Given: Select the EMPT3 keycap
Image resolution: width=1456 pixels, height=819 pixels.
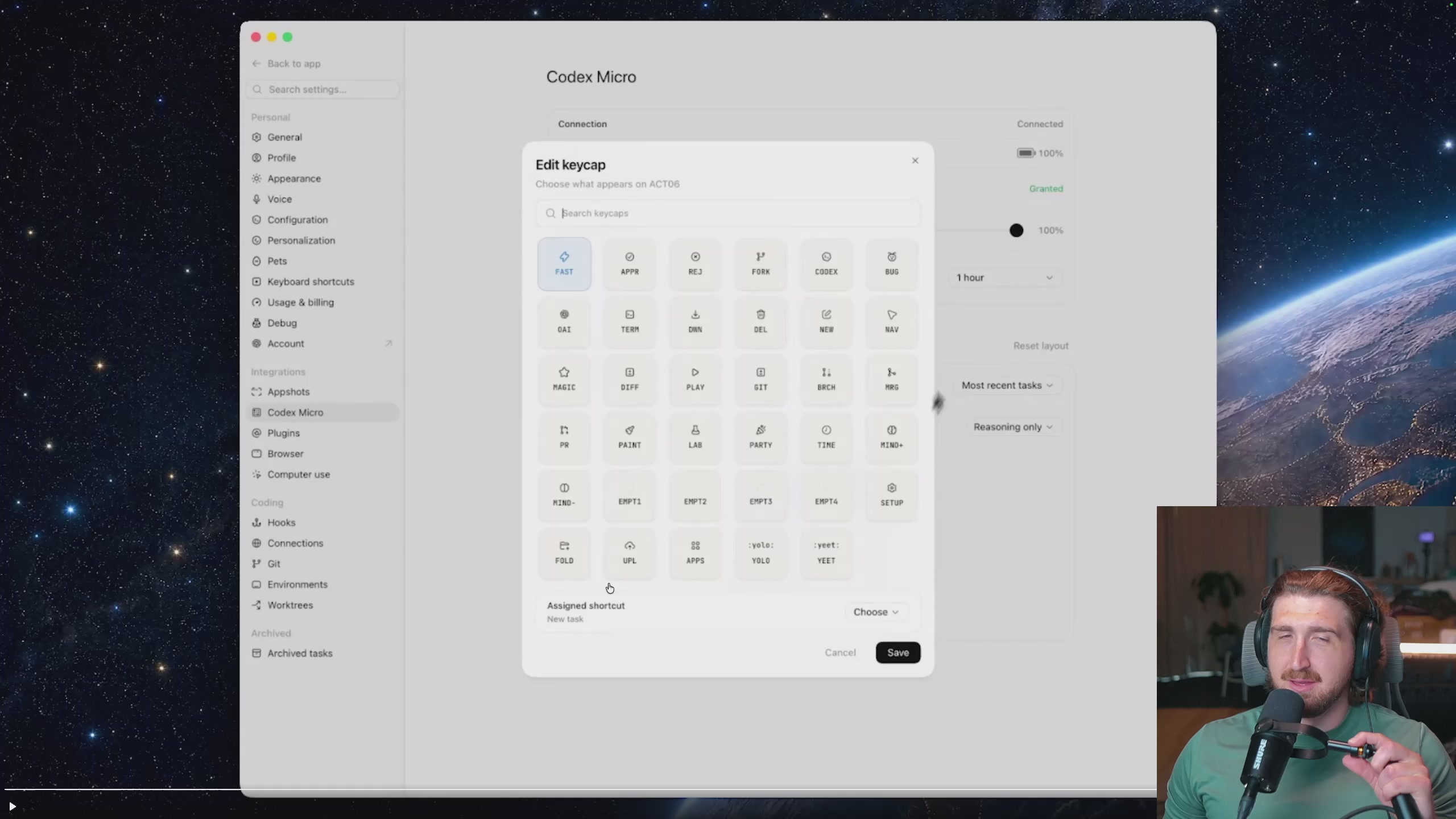Looking at the screenshot, I should [x=760, y=495].
